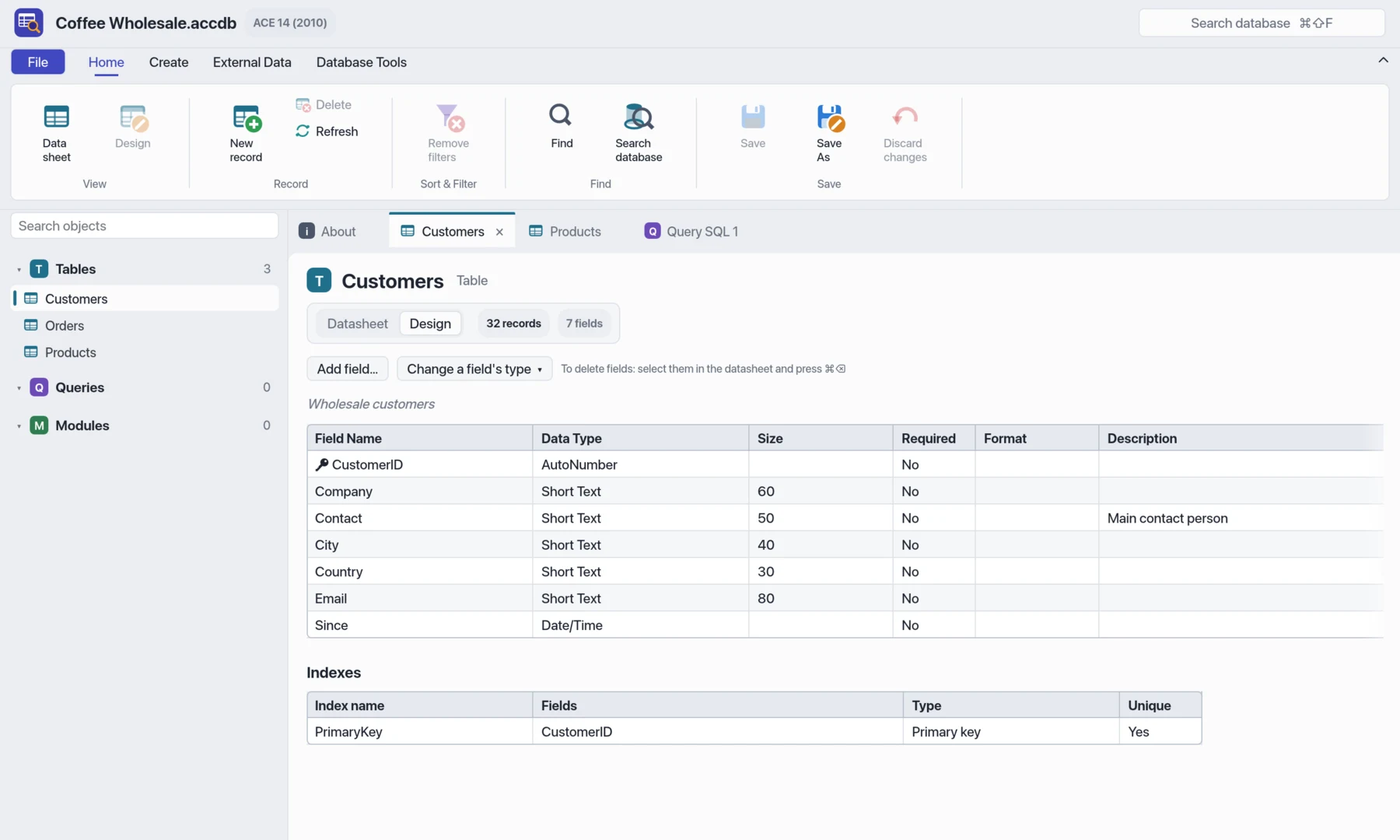
Task: Select the Home ribbon tab
Action: coord(107,62)
